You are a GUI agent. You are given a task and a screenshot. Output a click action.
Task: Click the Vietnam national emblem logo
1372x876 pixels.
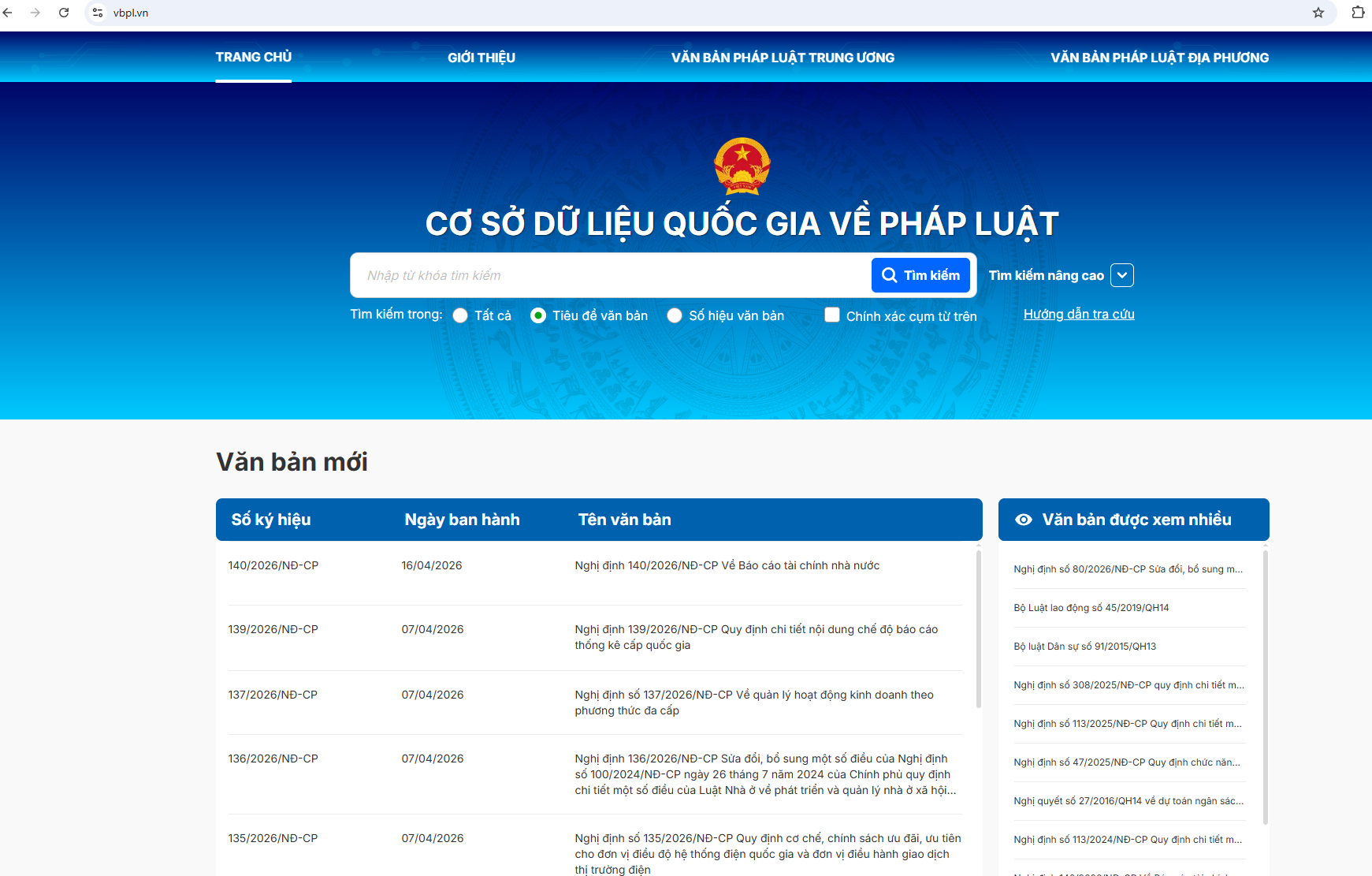742,166
